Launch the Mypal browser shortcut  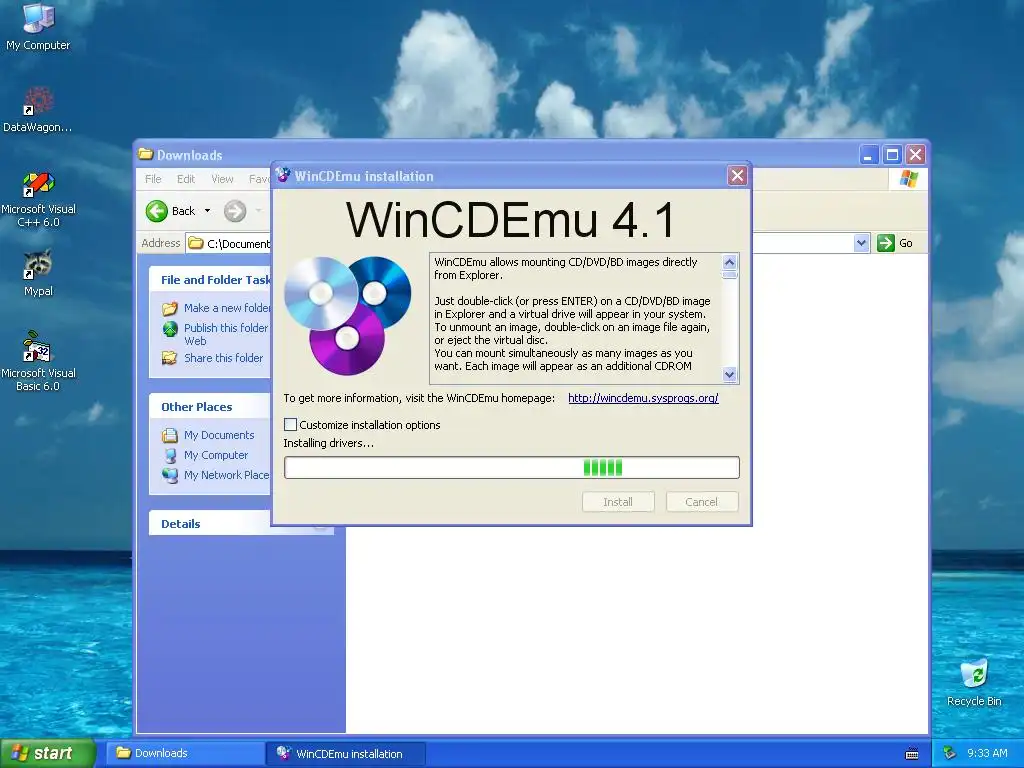coord(38,273)
